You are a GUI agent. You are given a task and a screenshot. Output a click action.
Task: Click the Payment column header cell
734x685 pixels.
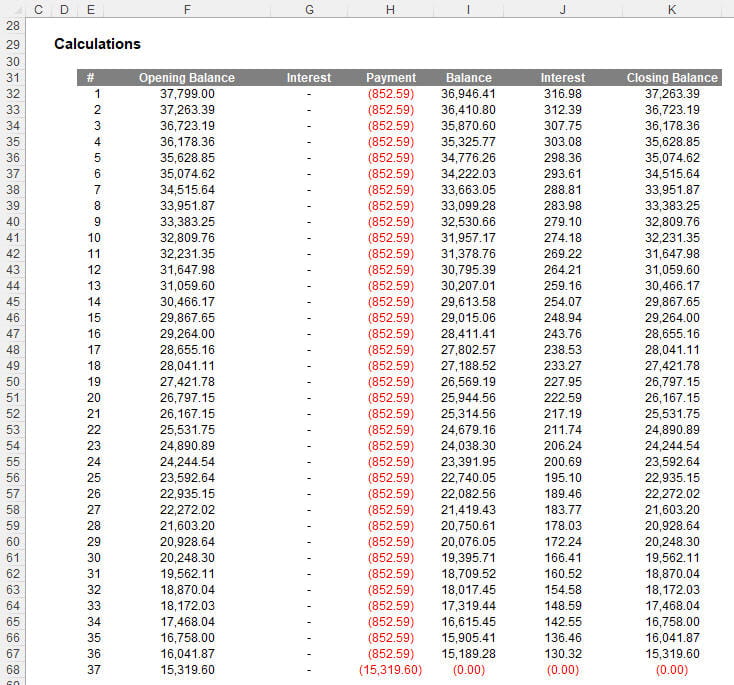click(390, 78)
